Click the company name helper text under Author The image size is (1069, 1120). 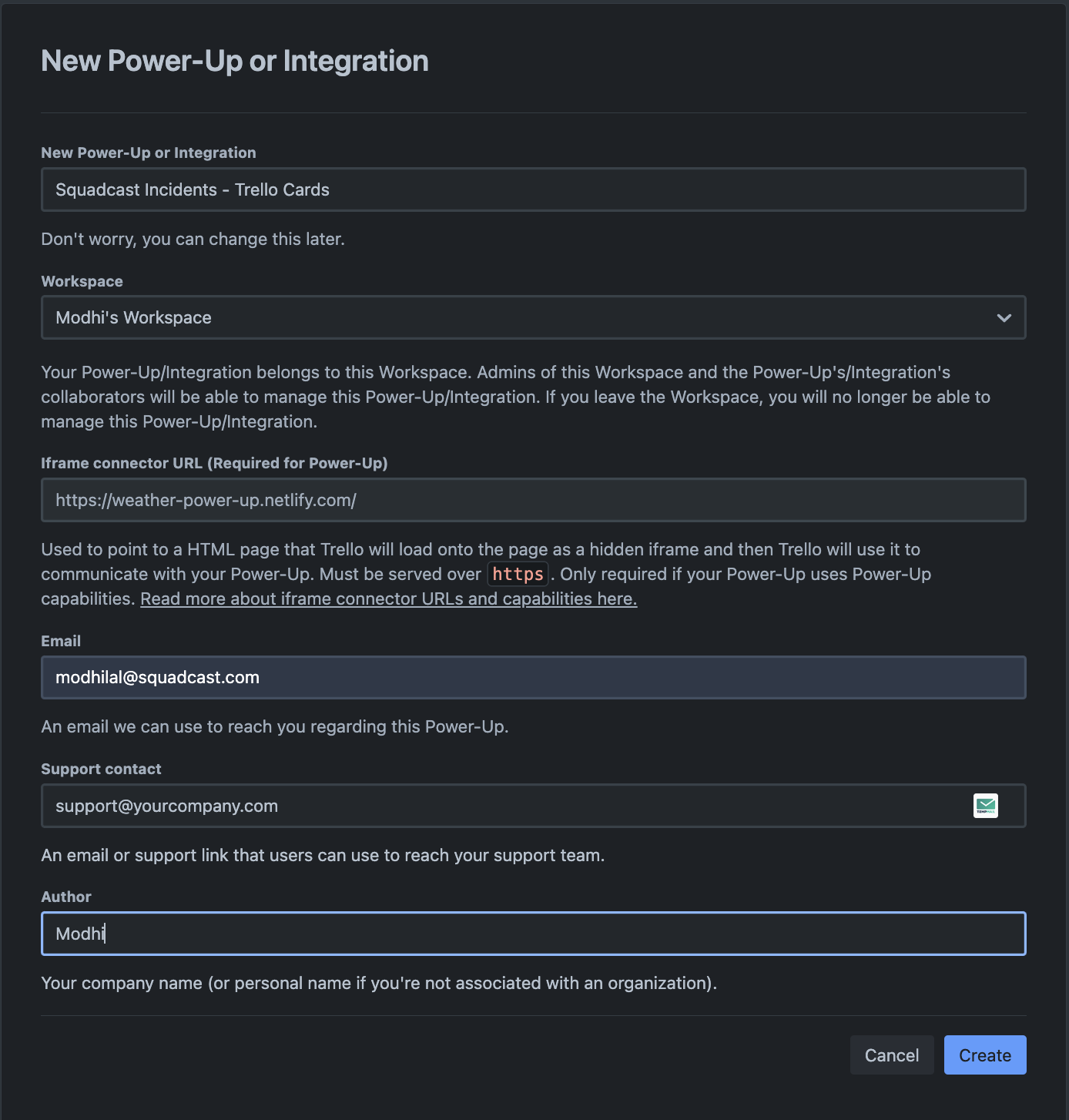(378, 983)
